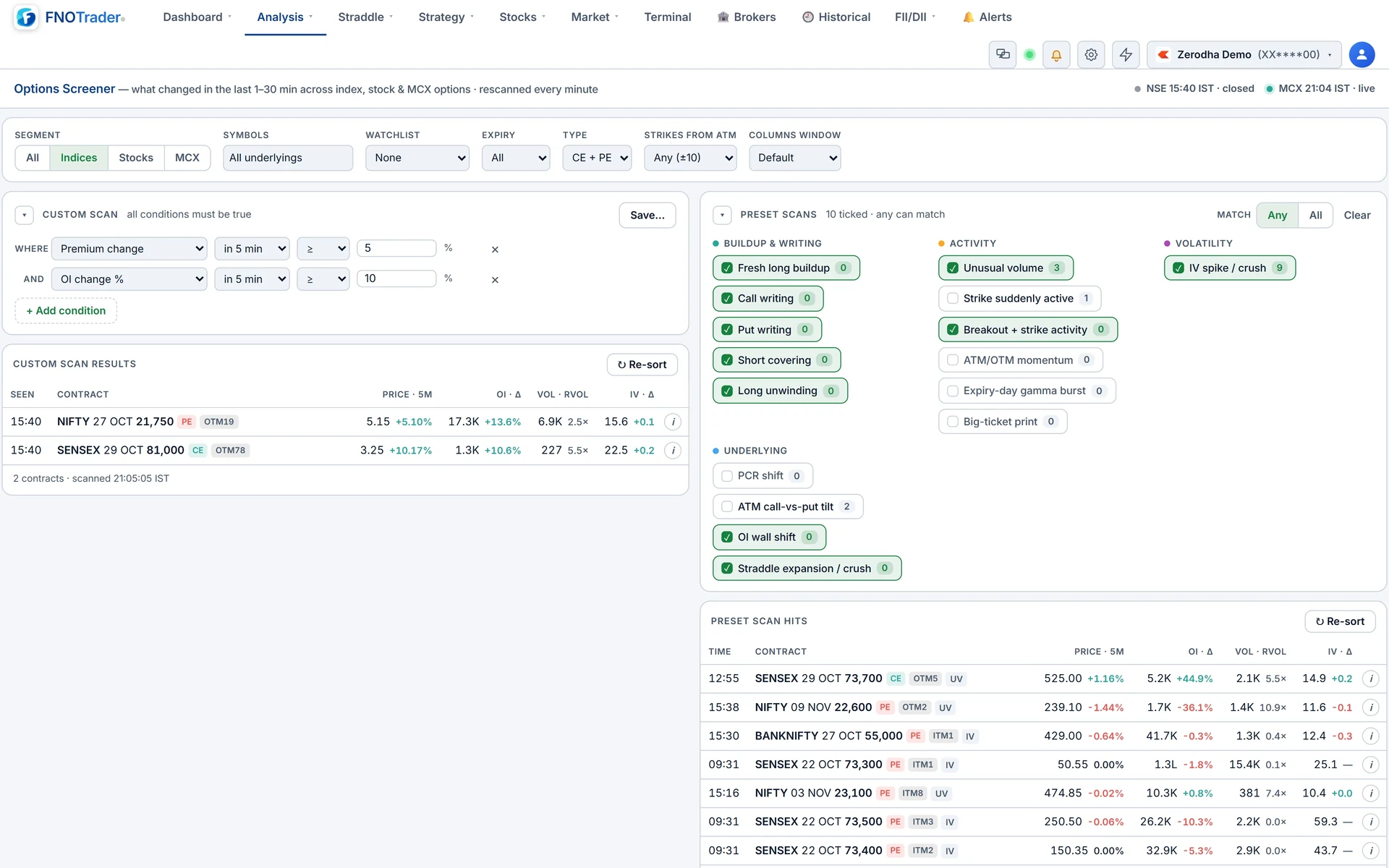Viewport: 1389px width, 868px height.
Task: Open the Watchlist dropdown showing None
Action: point(417,158)
